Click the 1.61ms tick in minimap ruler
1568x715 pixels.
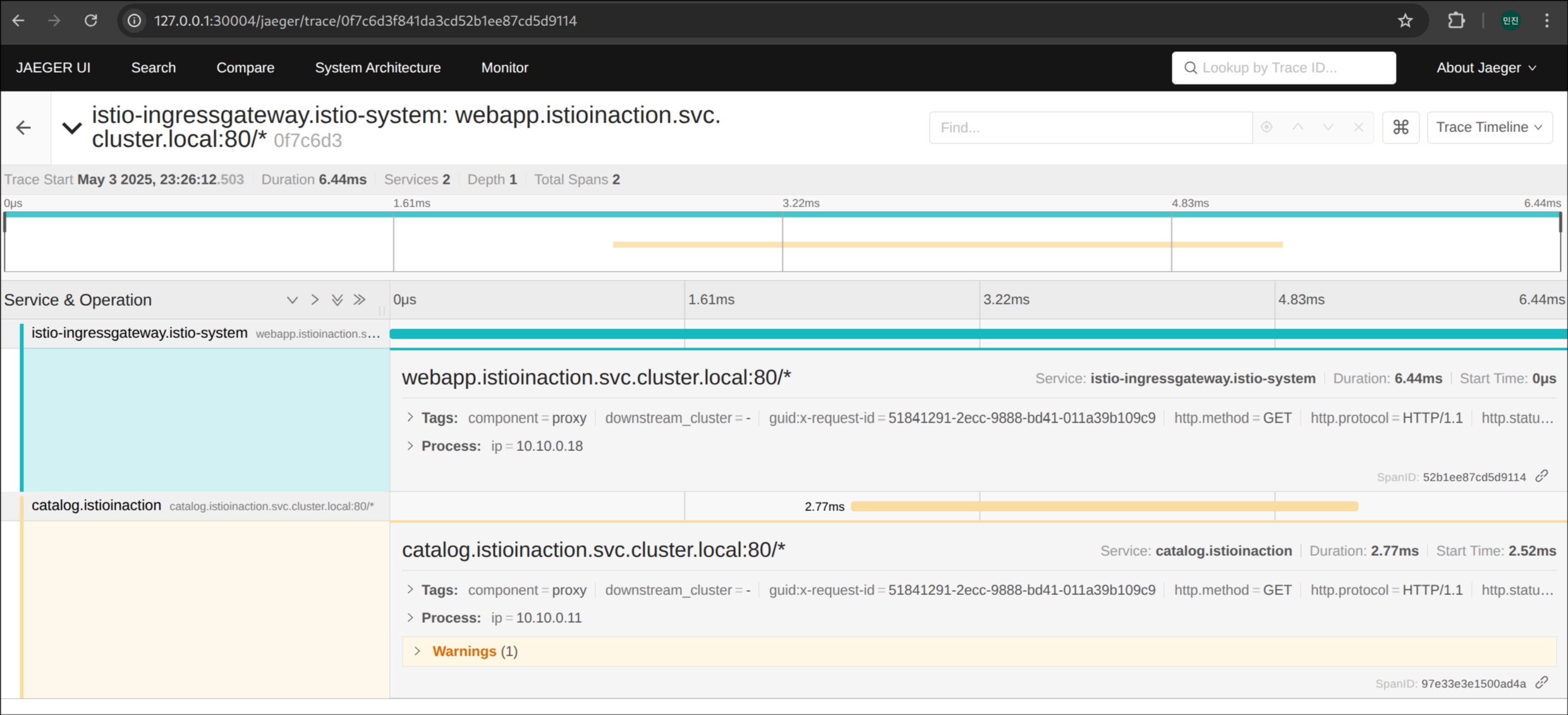click(x=411, y=203)
